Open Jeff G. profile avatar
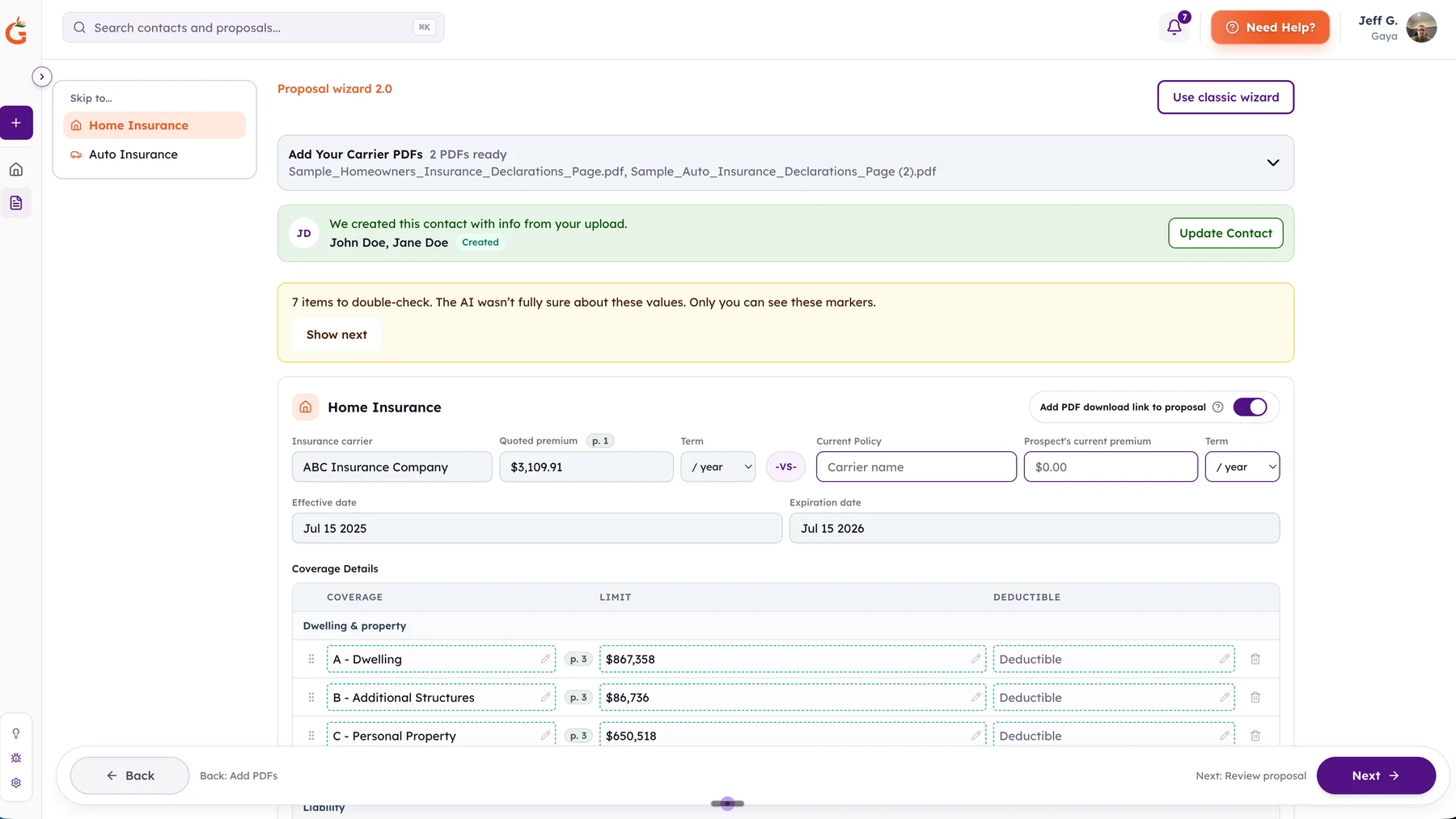This screenshot has height=819, width=1456. 1421,27
